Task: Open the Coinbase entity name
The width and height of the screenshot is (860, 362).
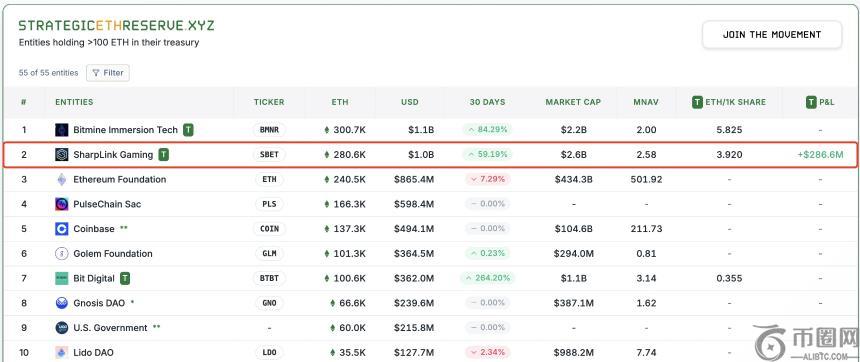Action: pos(94,229)
